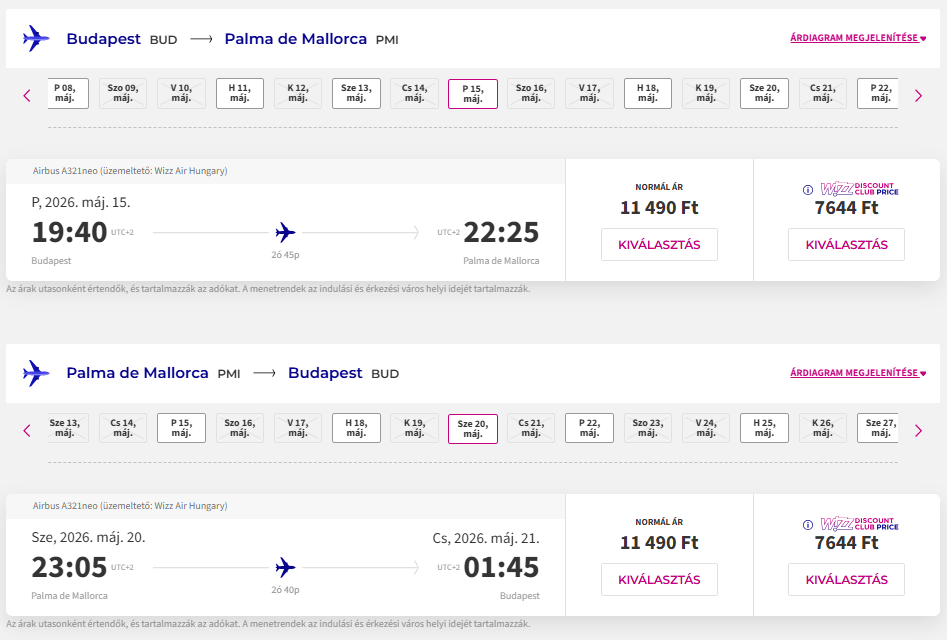
Task: Open Árdiagram megjelenítése for the Palma–Budapest flight
Action: click(x=857, y=373)
